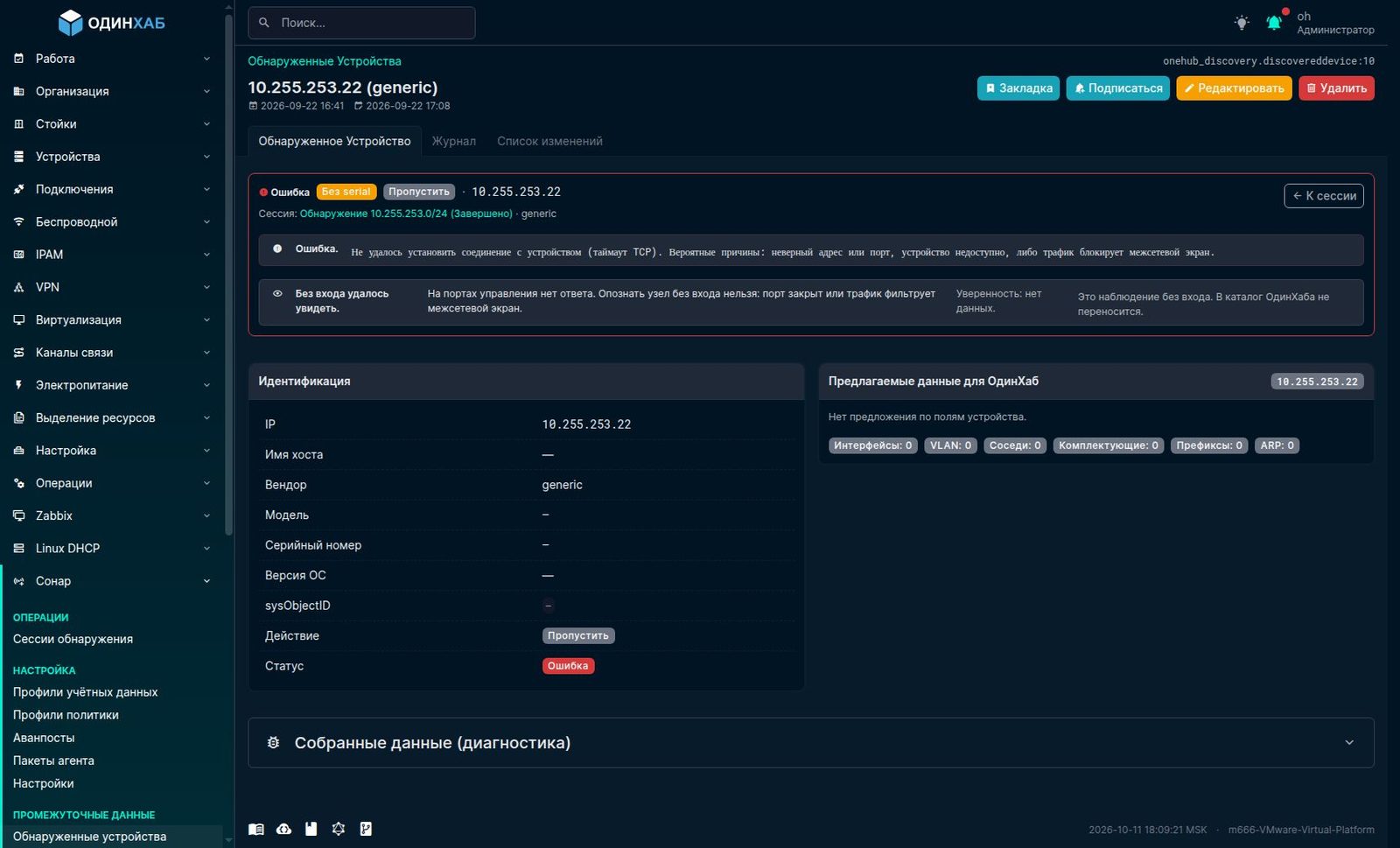
Task: Expand the Виртуализация sidebar section
Action: click(x=112, y=319)
